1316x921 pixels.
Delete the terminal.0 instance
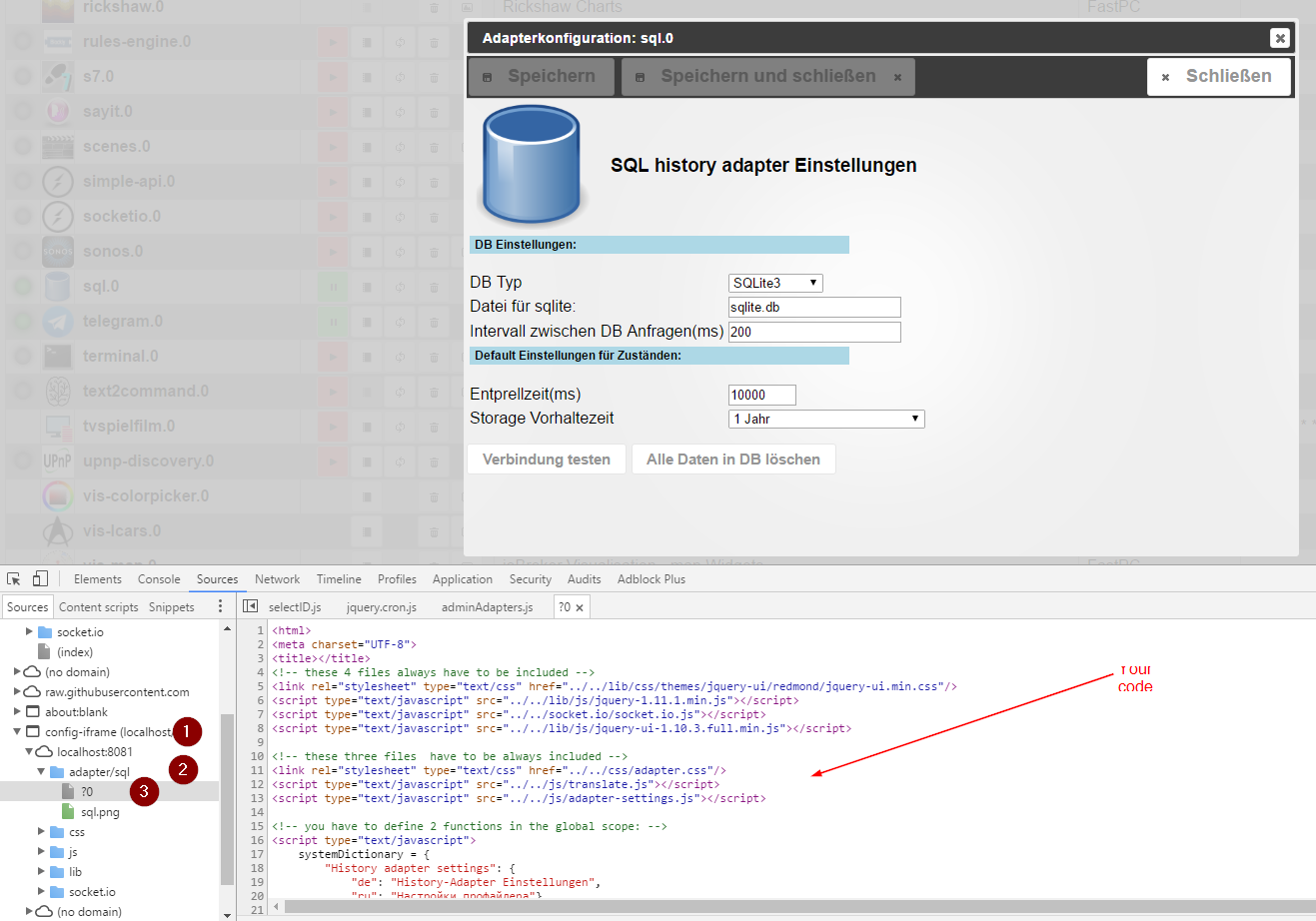(x=434, y=357)
